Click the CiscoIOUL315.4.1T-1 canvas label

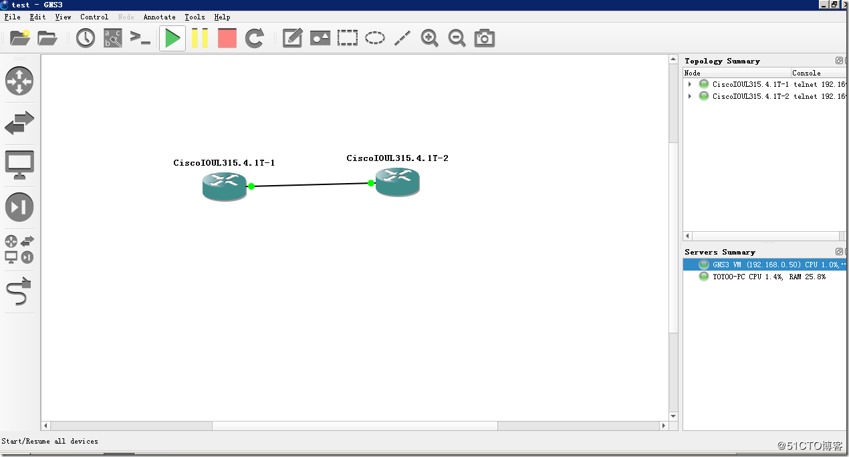tap(224, 163)
